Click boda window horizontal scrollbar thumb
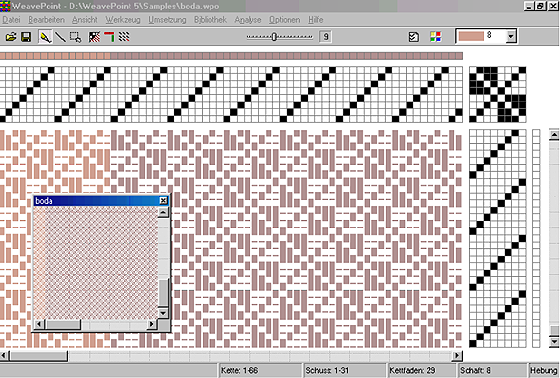The width and height of the screenshot is (560, 378). 62,324
